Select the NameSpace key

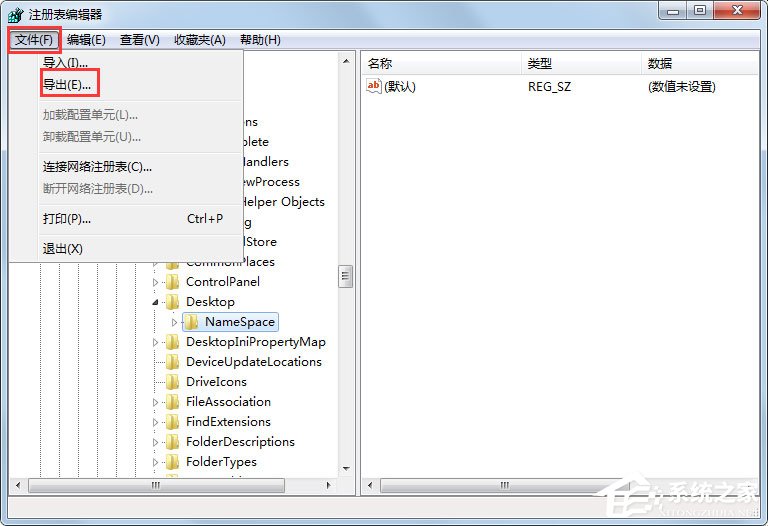coord(240,322)
